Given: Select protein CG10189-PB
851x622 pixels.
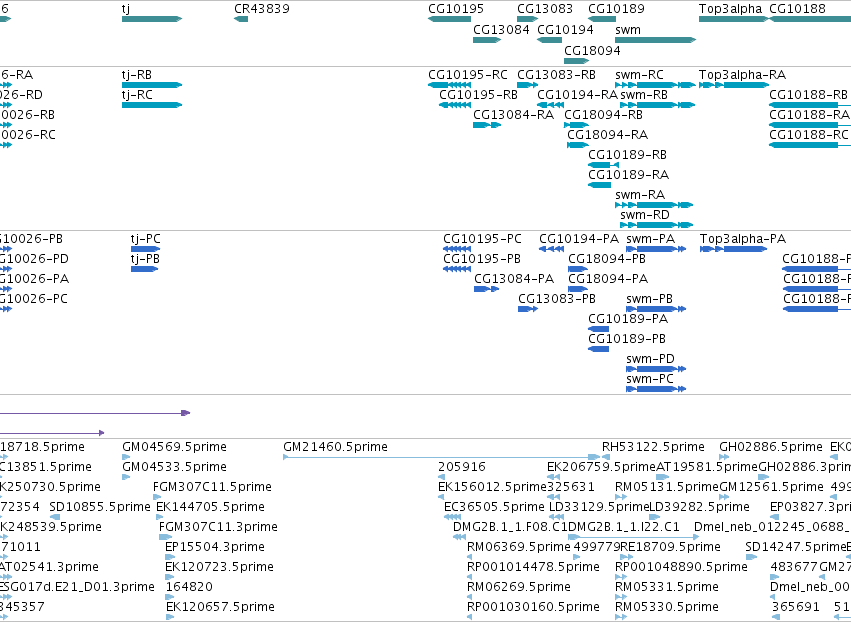Looking at the screenshot, I should (x=627, y=339).
